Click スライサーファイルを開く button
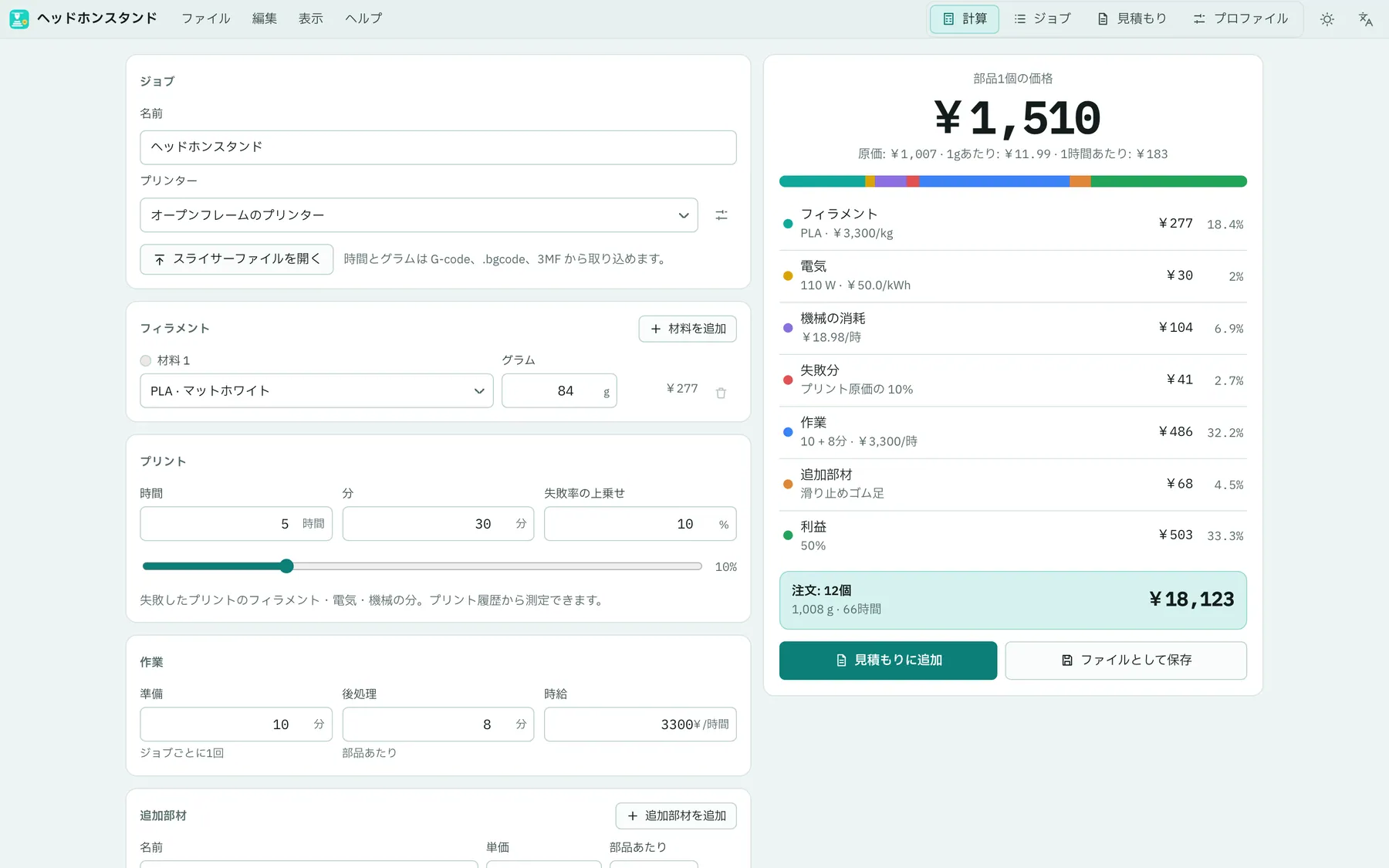1389x868 pixels. pyautogui.click(x=237, y=259)
